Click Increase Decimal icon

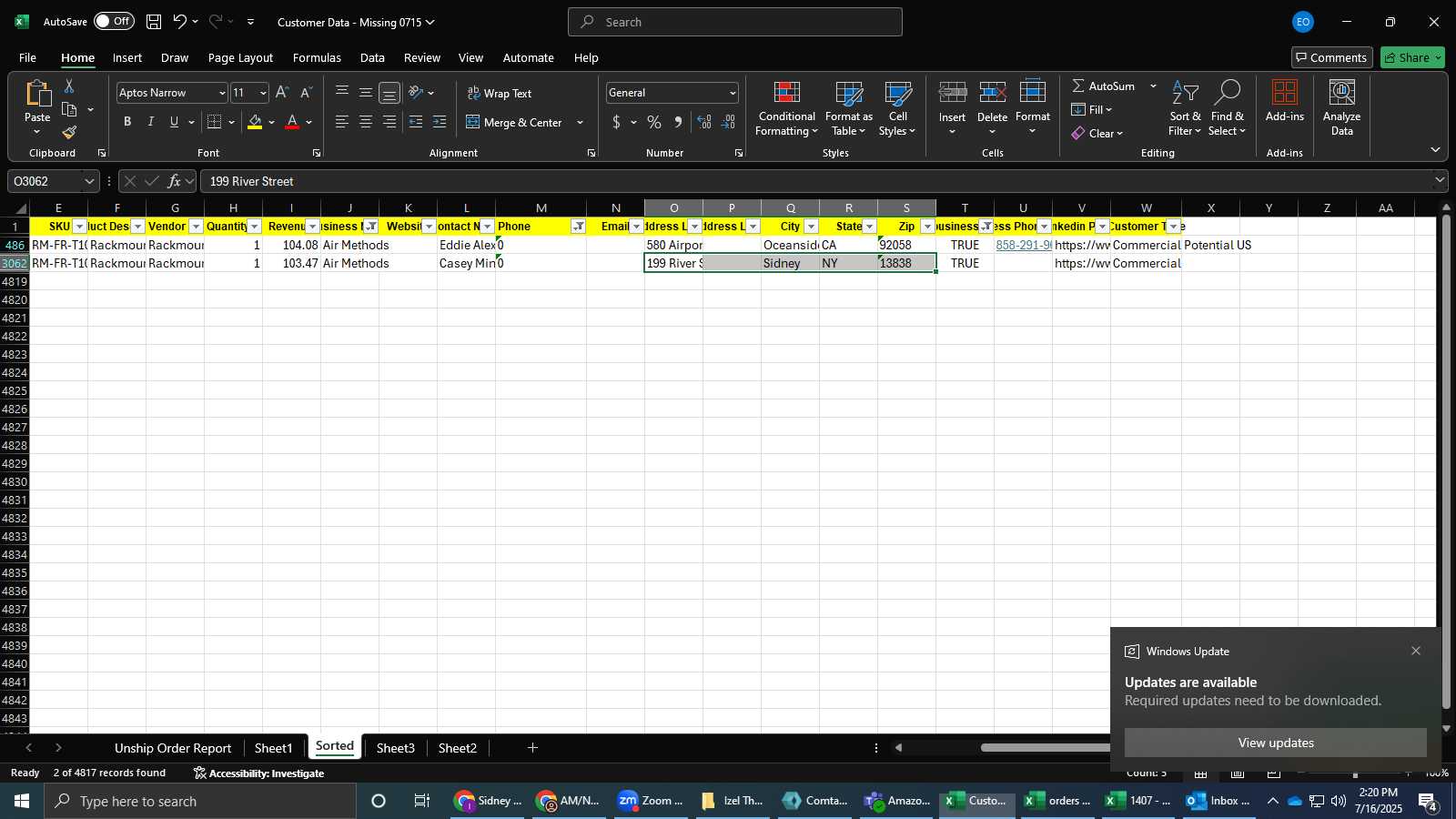(x=704, y=122)
